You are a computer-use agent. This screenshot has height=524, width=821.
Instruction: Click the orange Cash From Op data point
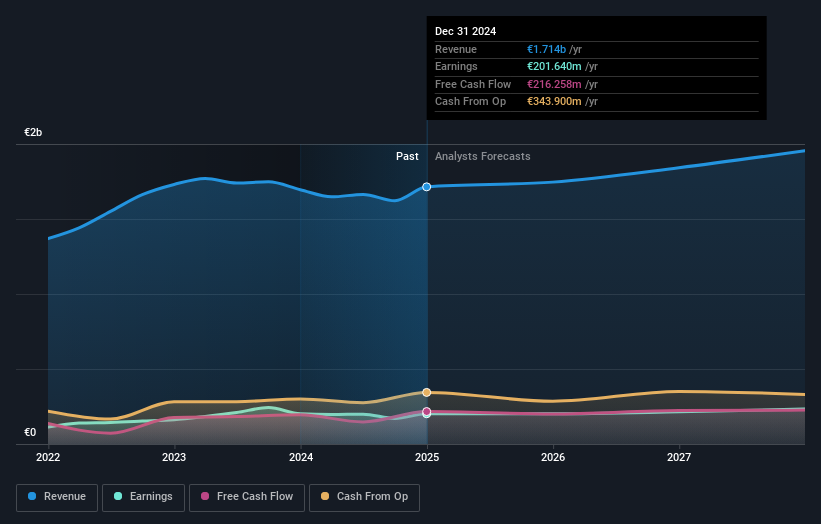(427, 392)
